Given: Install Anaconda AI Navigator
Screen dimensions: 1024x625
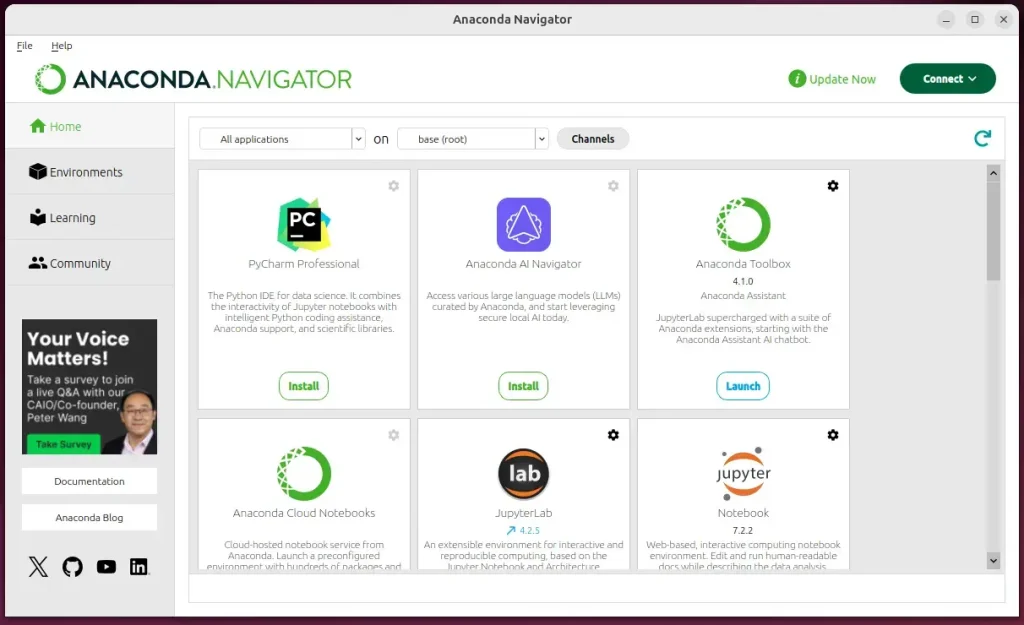Looking at the screenshot, I should [x=523, y=386].
